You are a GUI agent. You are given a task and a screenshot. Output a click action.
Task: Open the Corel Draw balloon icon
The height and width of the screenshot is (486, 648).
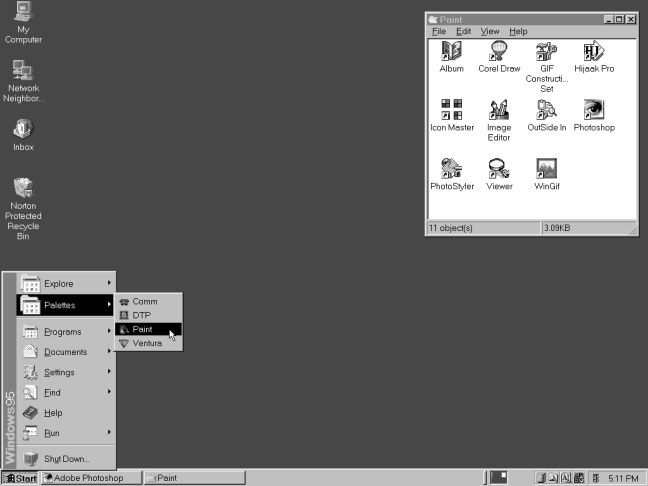tap(499, 51)
